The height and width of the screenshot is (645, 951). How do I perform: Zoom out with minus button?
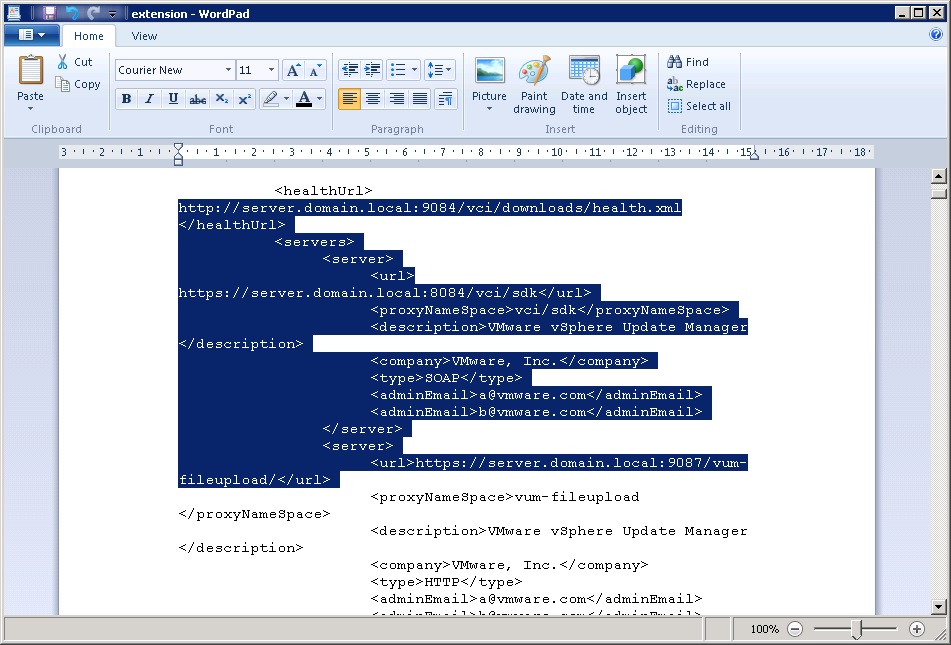[795, 629]
